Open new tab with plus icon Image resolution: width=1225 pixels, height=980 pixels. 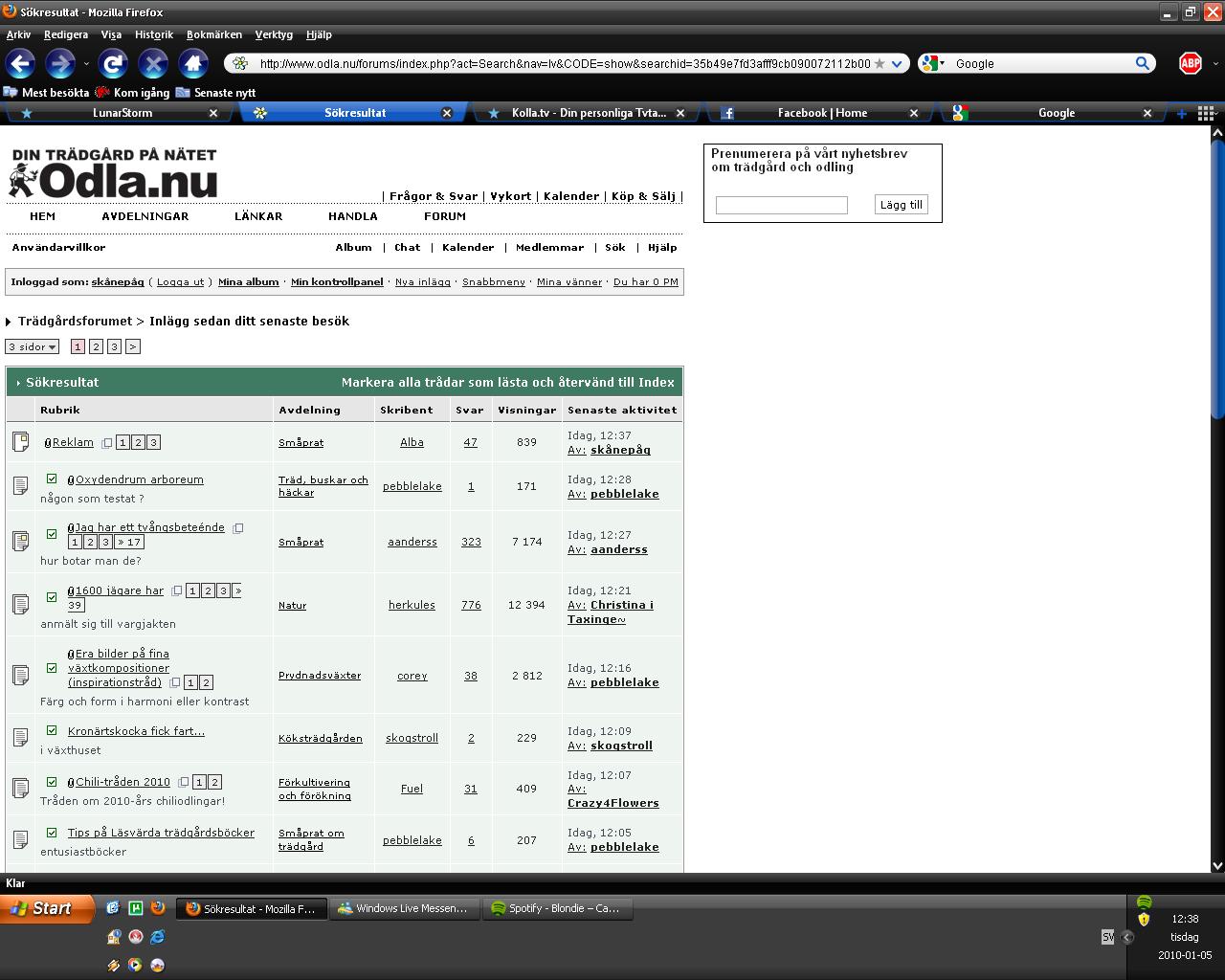pos(1181,113)
